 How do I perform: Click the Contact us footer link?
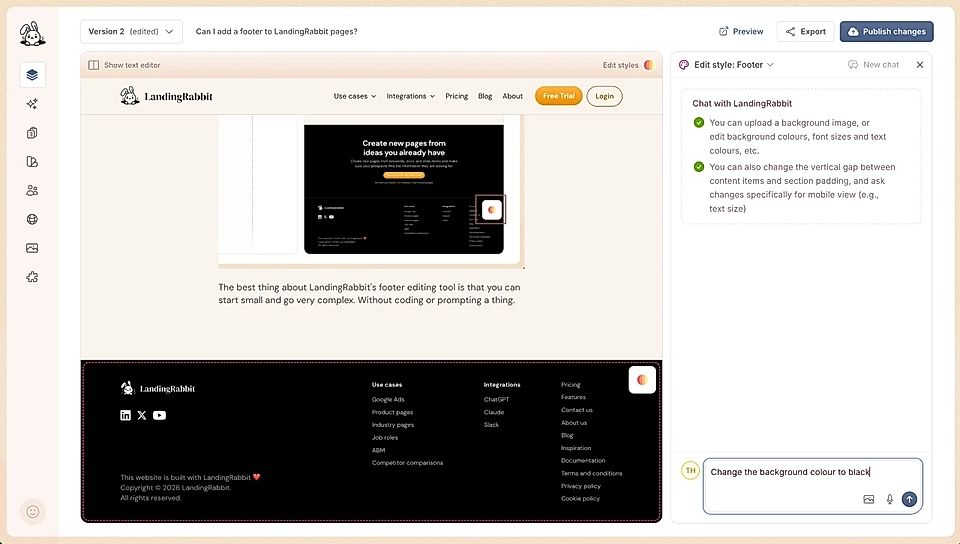(x=577, y=410)
